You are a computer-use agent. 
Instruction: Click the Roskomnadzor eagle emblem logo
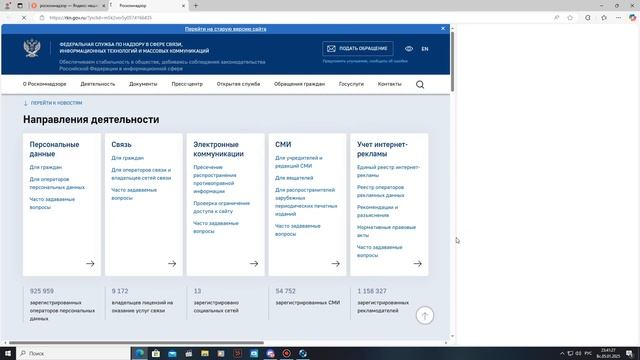[32, 48]
